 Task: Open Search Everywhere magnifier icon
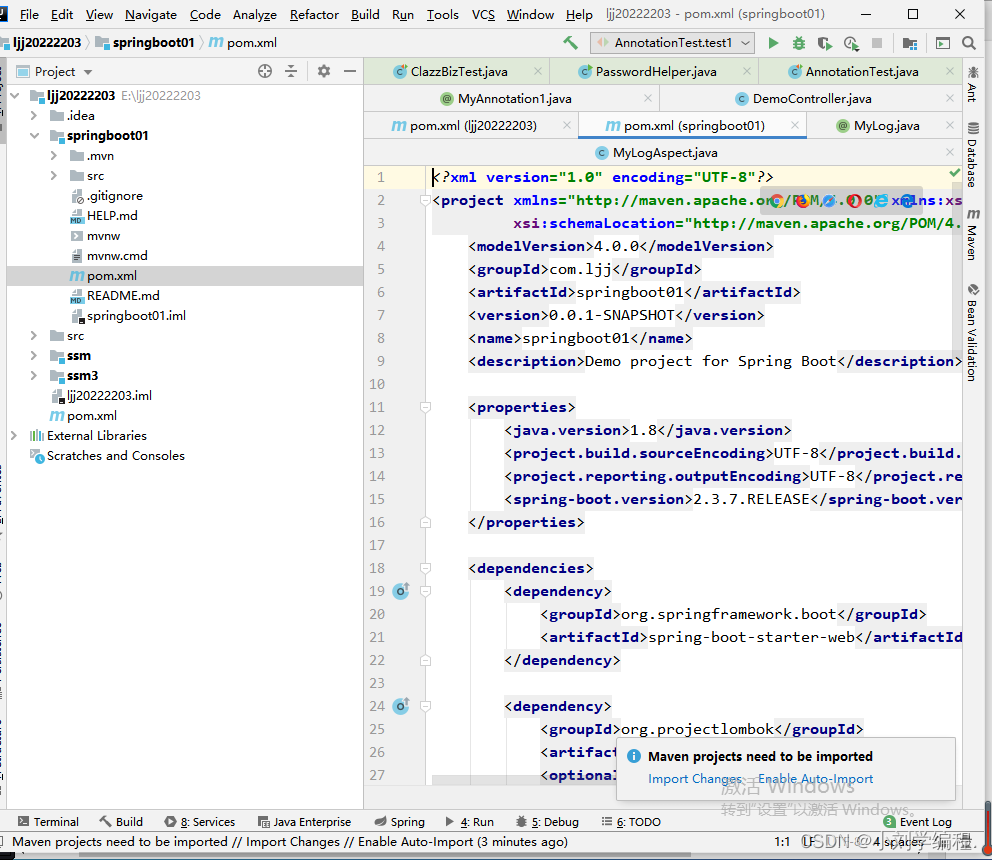tap(969, 43)
